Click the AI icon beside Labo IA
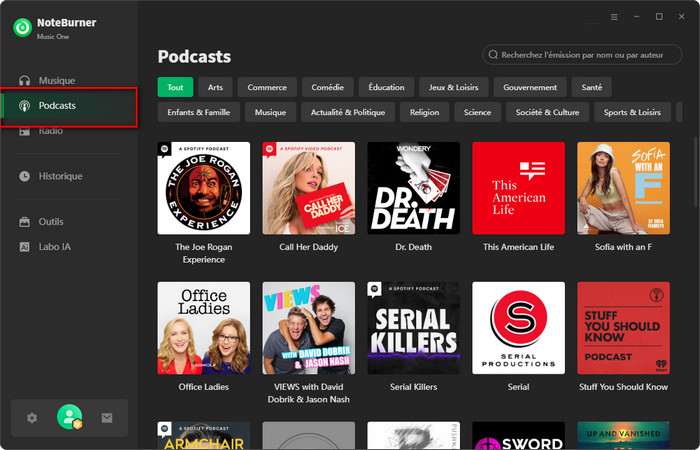This screenshot has height=450, width=700. (x=24, y=247)
